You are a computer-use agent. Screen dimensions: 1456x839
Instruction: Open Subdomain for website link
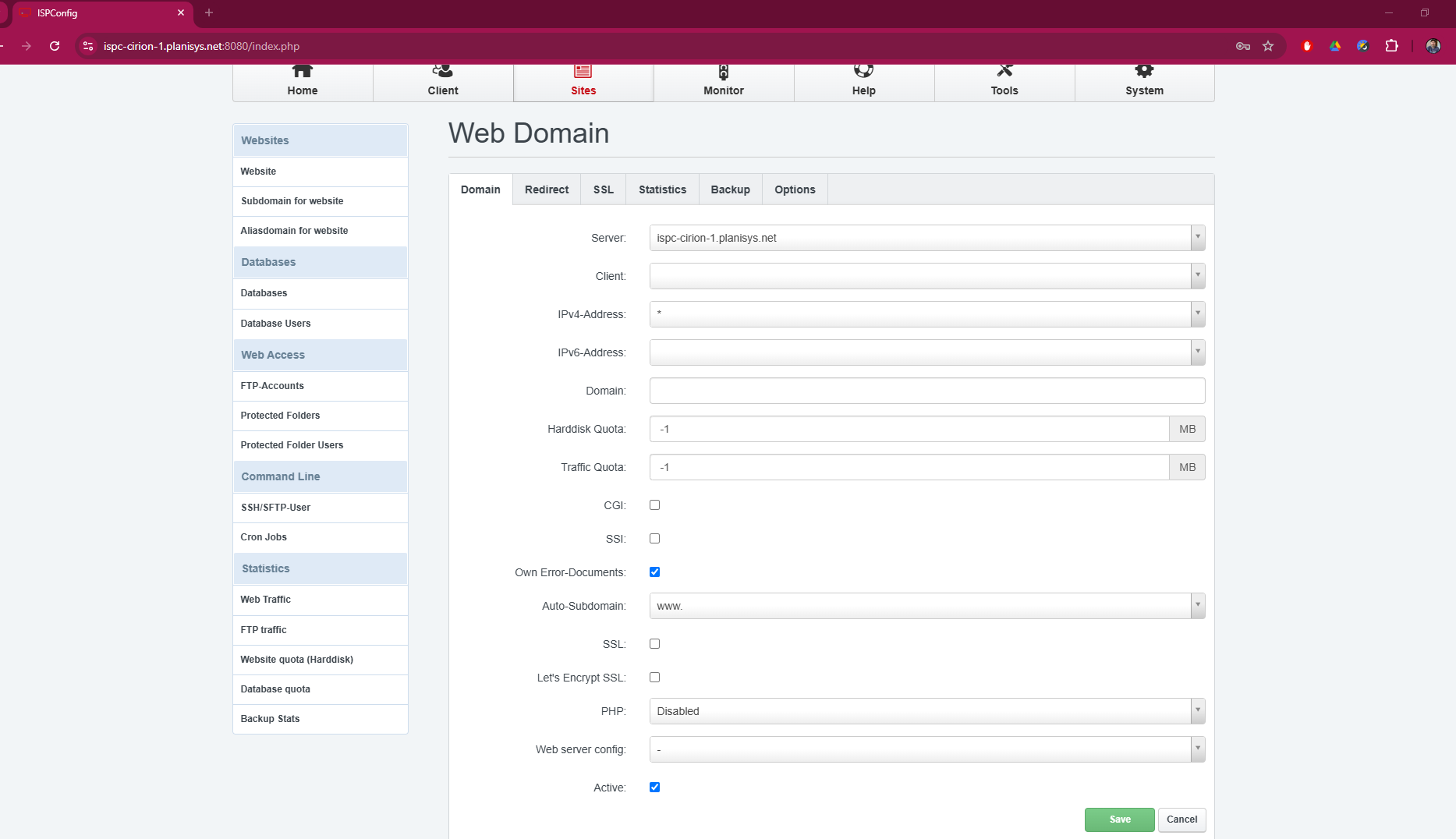[321, 201]
